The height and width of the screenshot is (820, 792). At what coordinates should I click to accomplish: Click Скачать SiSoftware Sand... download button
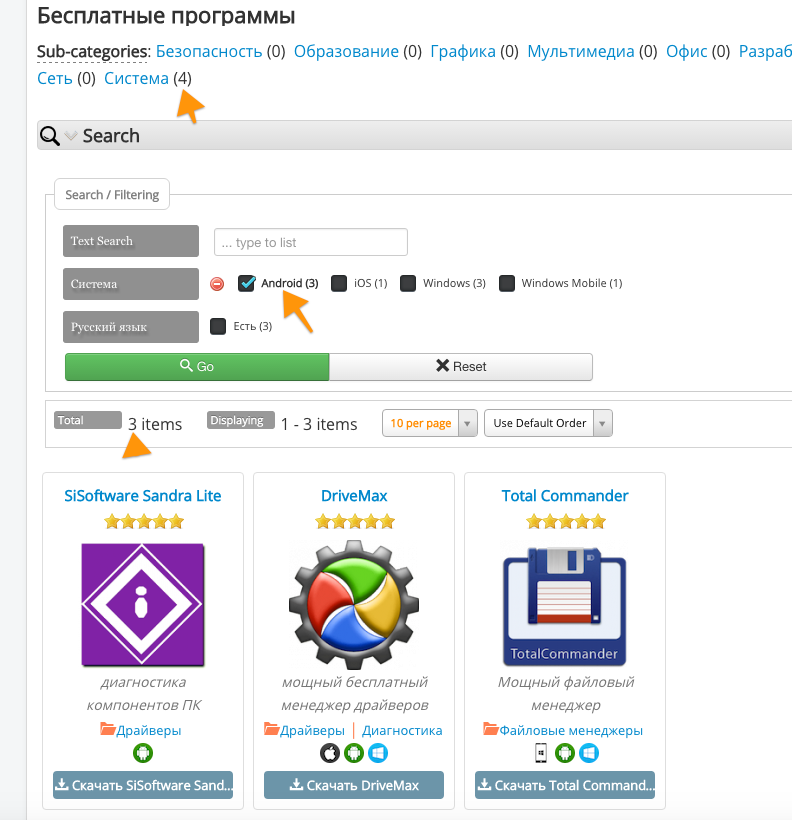click(143, 785)
